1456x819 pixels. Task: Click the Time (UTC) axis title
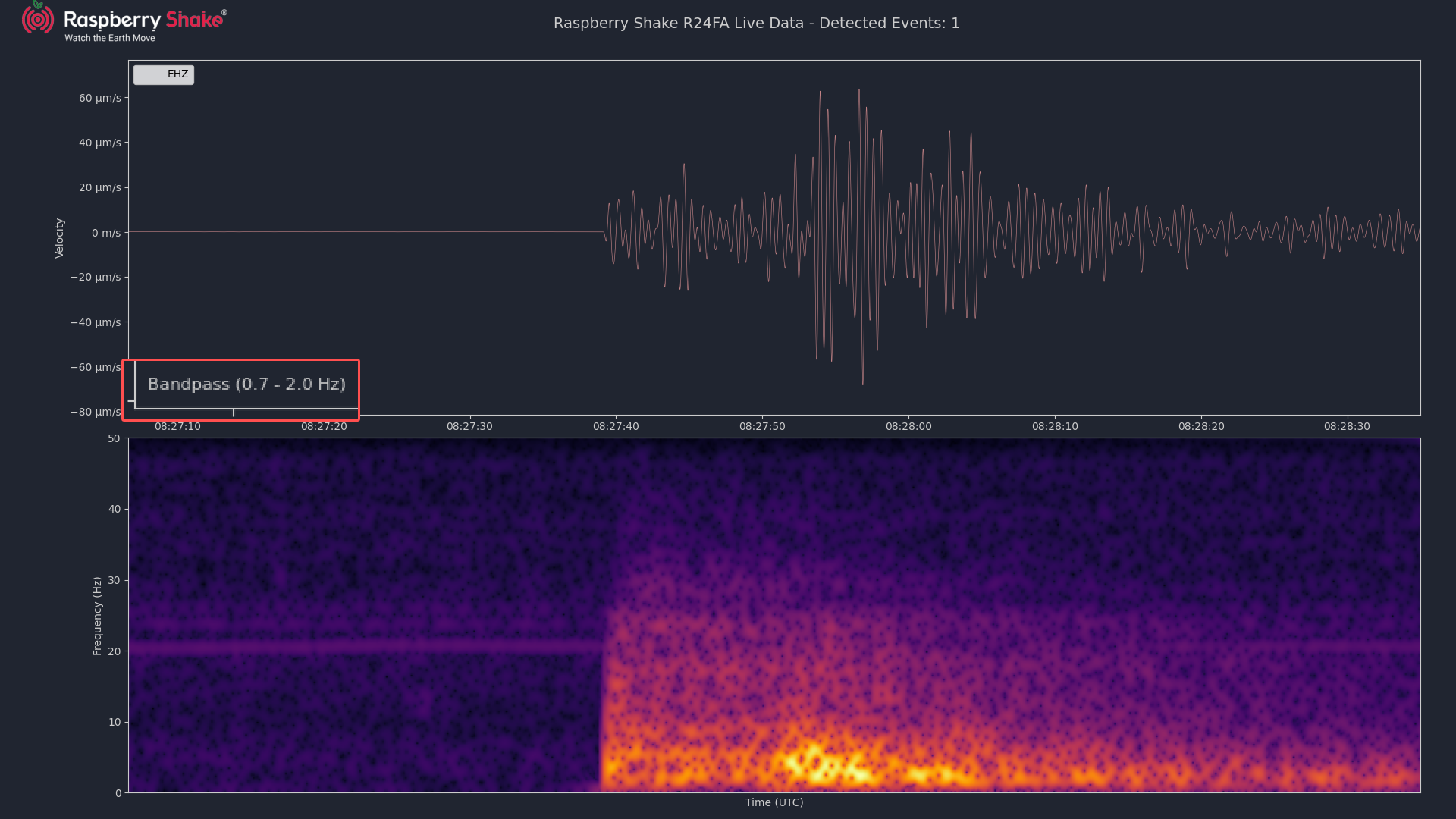tap(774, 802)
